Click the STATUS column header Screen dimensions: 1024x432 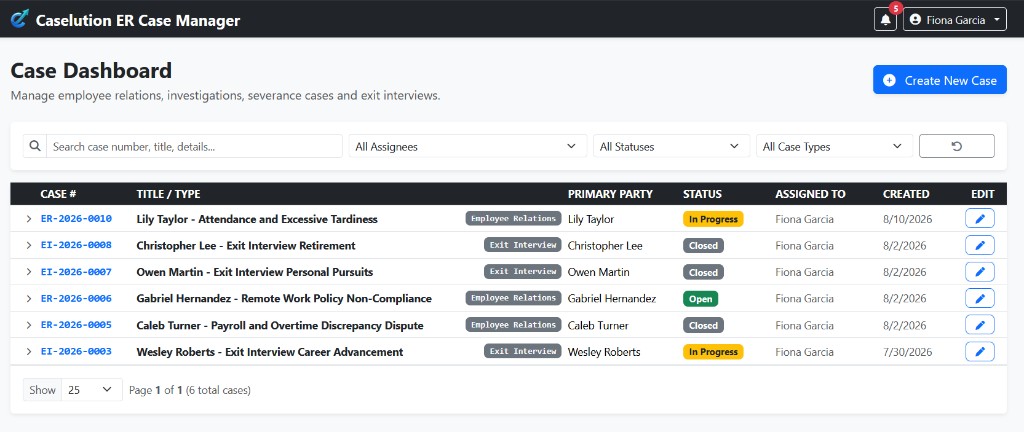coord(702,194)
